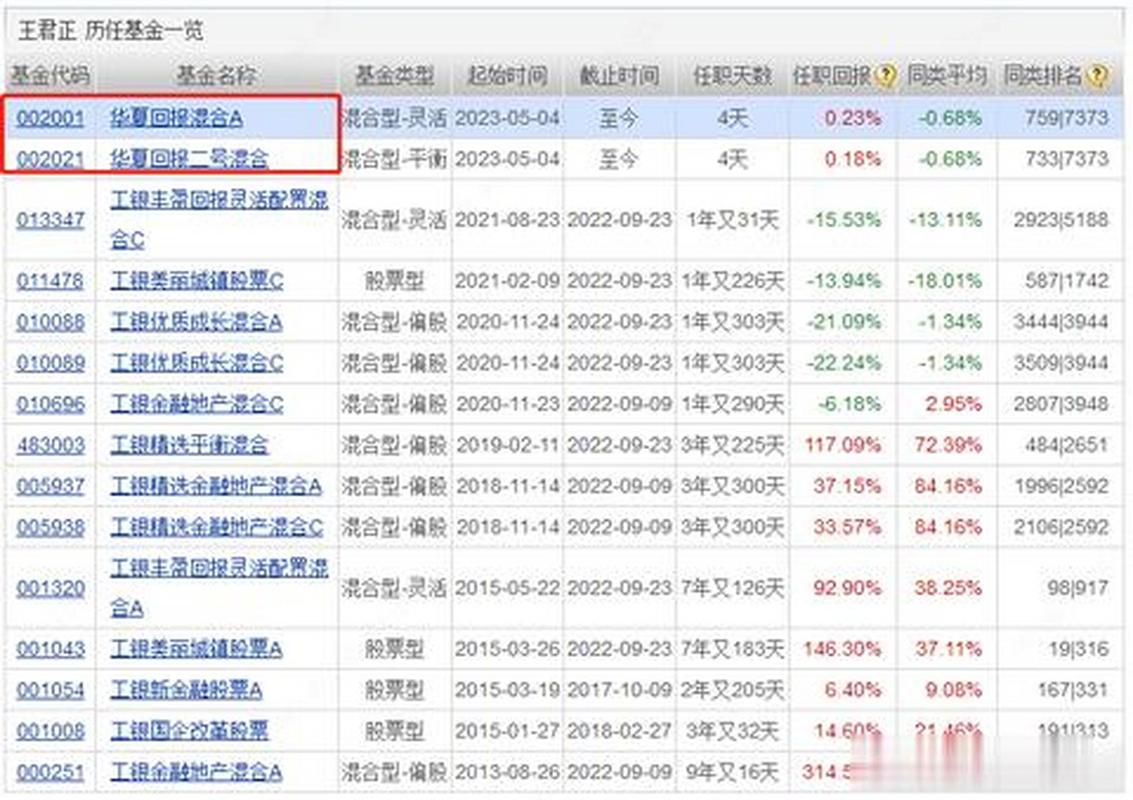Viewport: 1133px width, 800px height.
Task: Open the 工银金融地产混合A fund link
Action: pyautogui.click(x=196, y=773)
